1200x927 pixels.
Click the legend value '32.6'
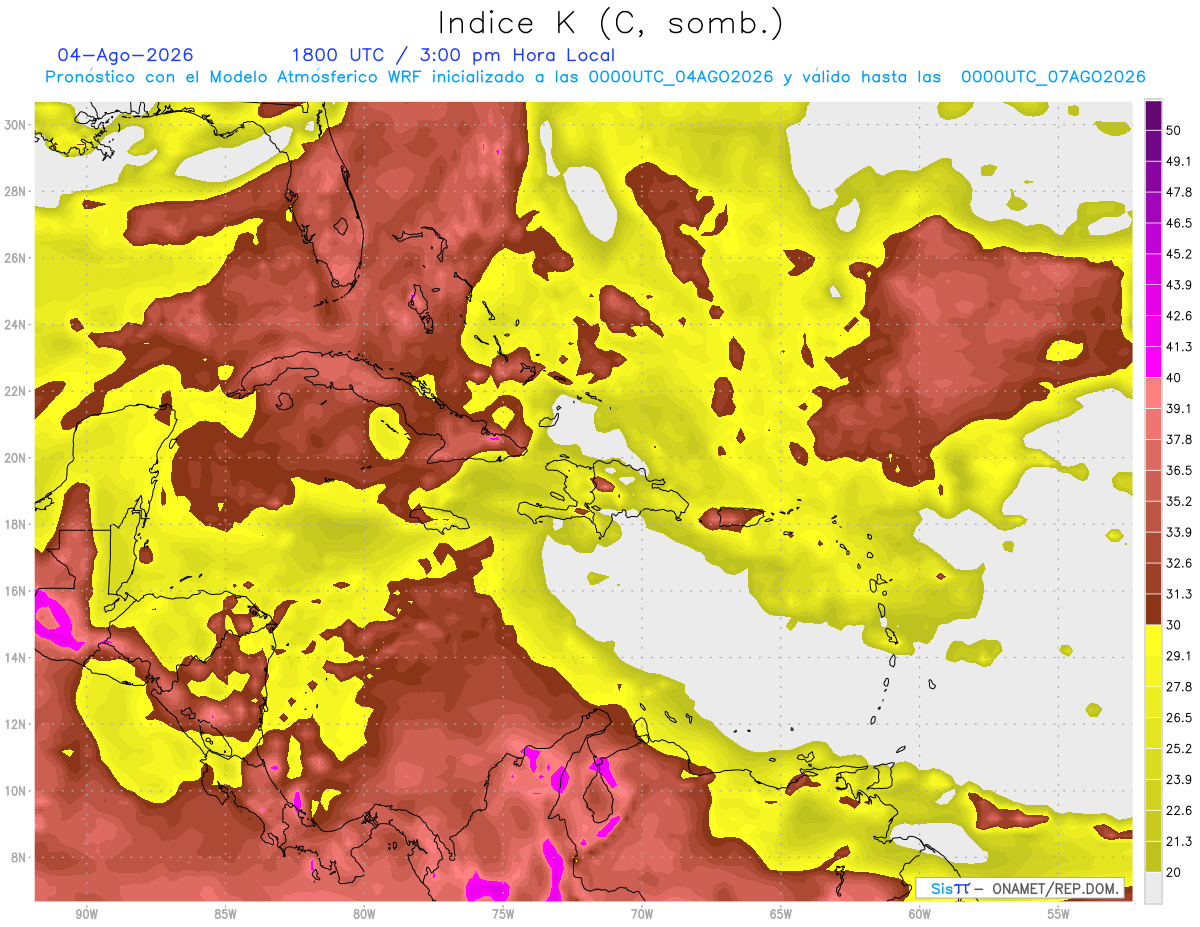(x=1180, y=563)
